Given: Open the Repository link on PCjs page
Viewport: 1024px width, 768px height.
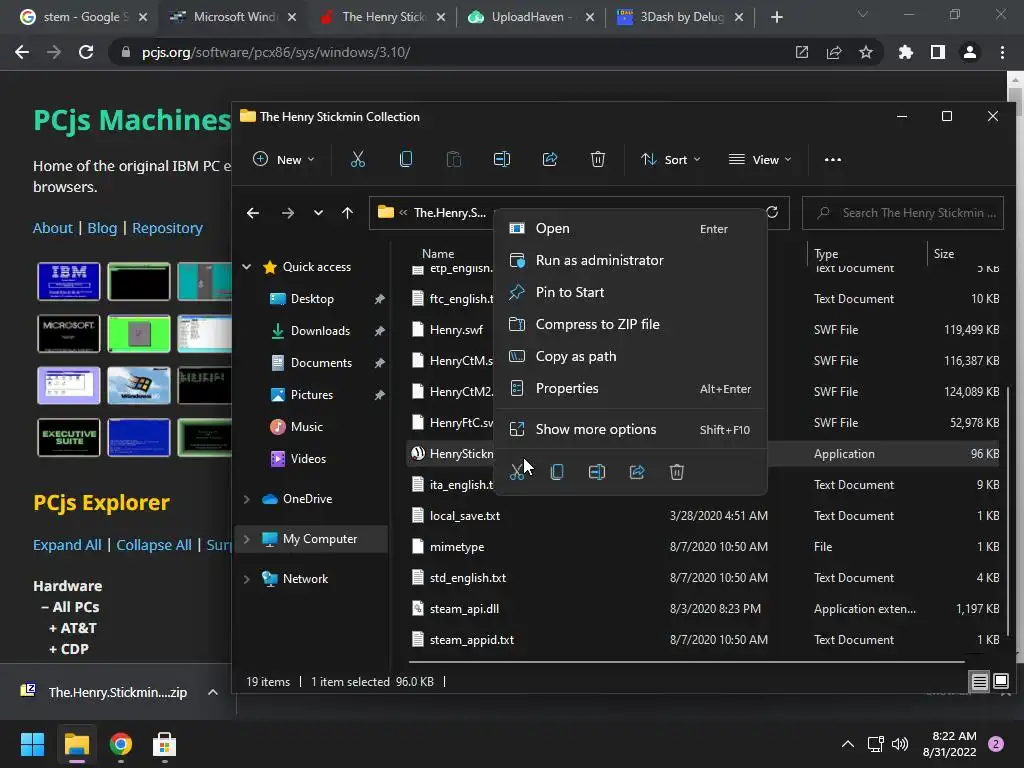Looking at the screenshot, I should 167,228.
